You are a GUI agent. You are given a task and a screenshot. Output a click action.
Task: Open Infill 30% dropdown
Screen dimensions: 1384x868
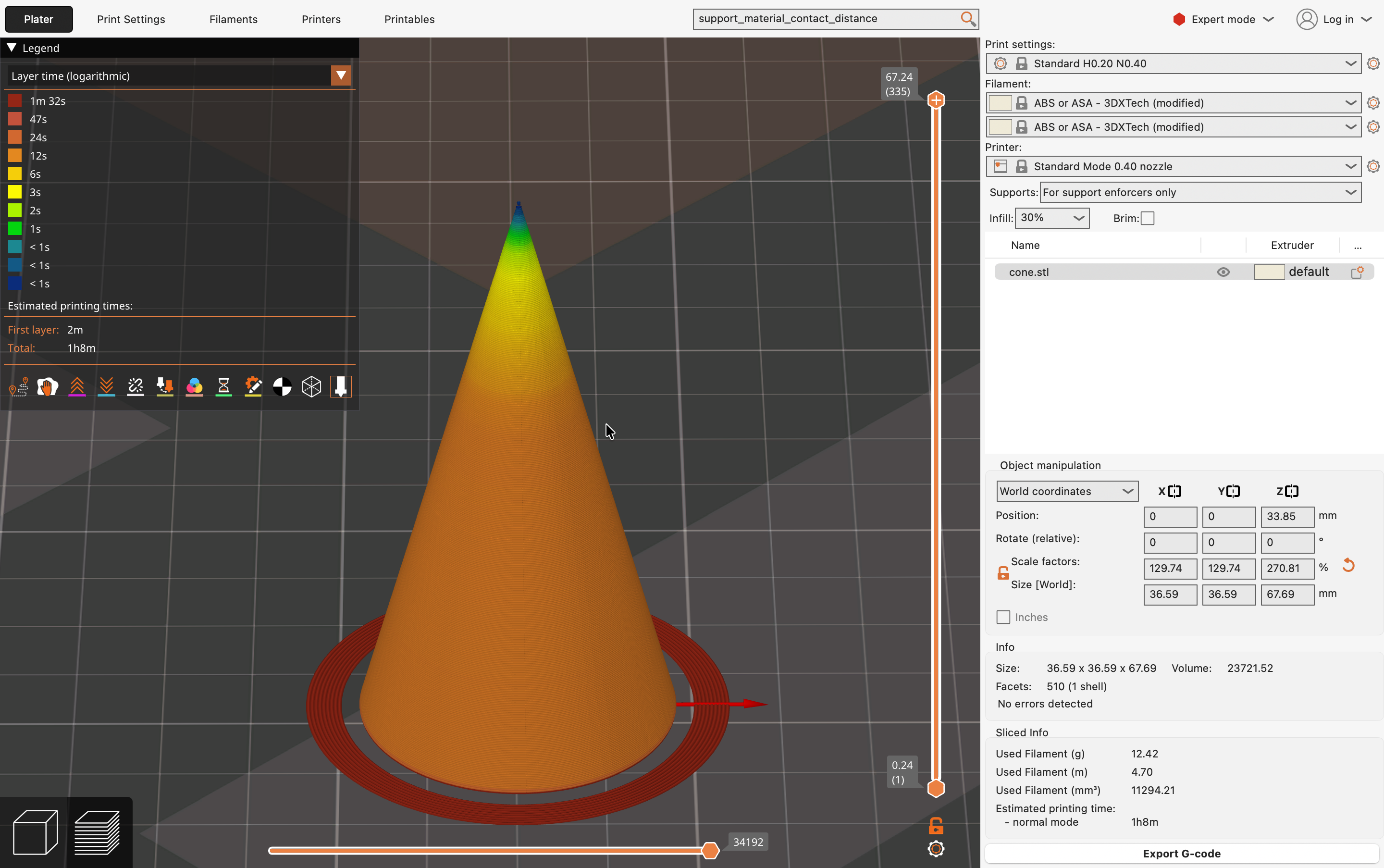(1052, 218)
